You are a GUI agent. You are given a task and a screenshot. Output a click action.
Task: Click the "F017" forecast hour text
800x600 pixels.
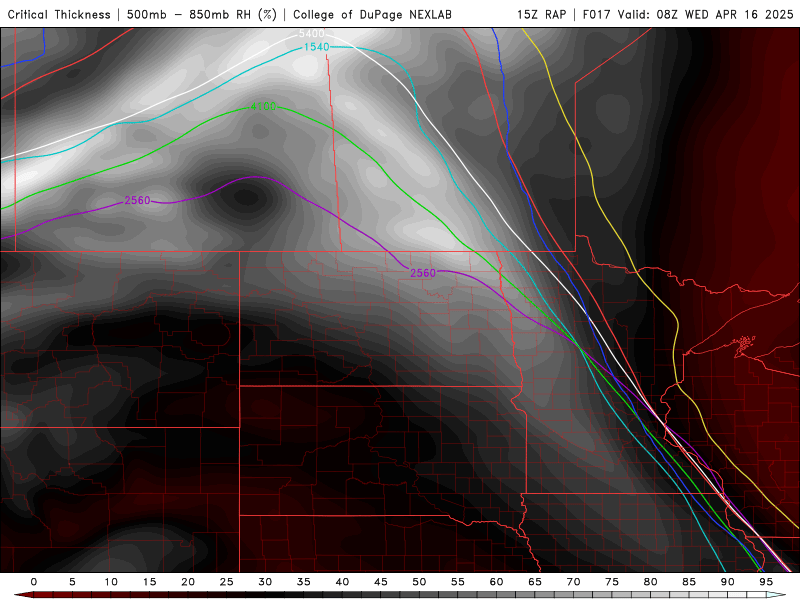(x=597, y=14)
